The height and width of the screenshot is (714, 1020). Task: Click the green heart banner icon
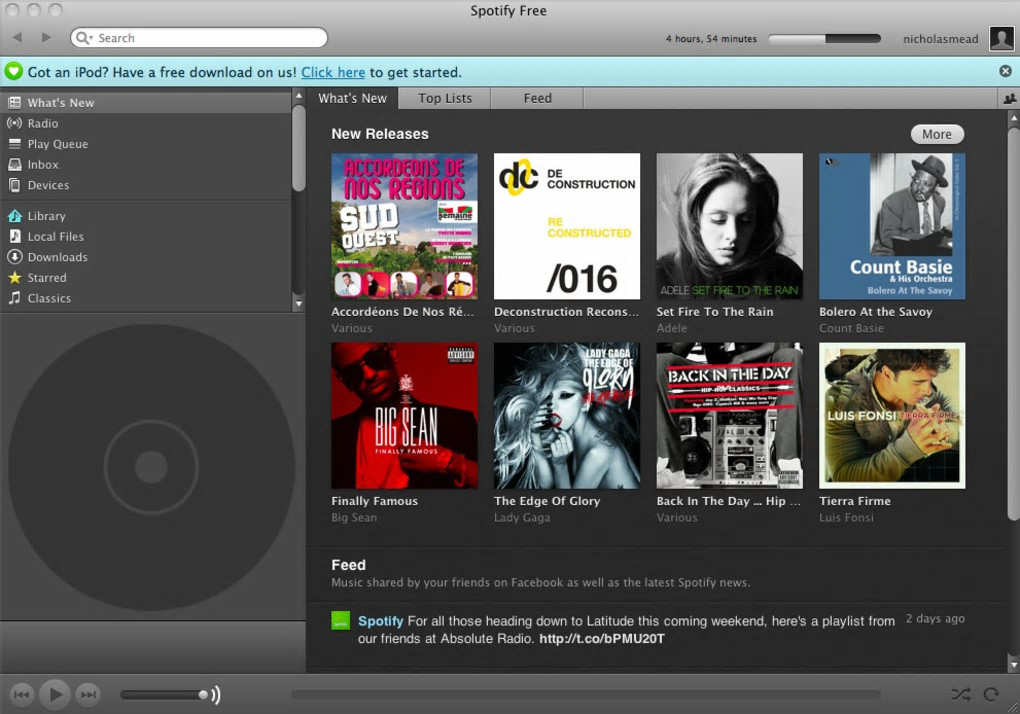13,72
